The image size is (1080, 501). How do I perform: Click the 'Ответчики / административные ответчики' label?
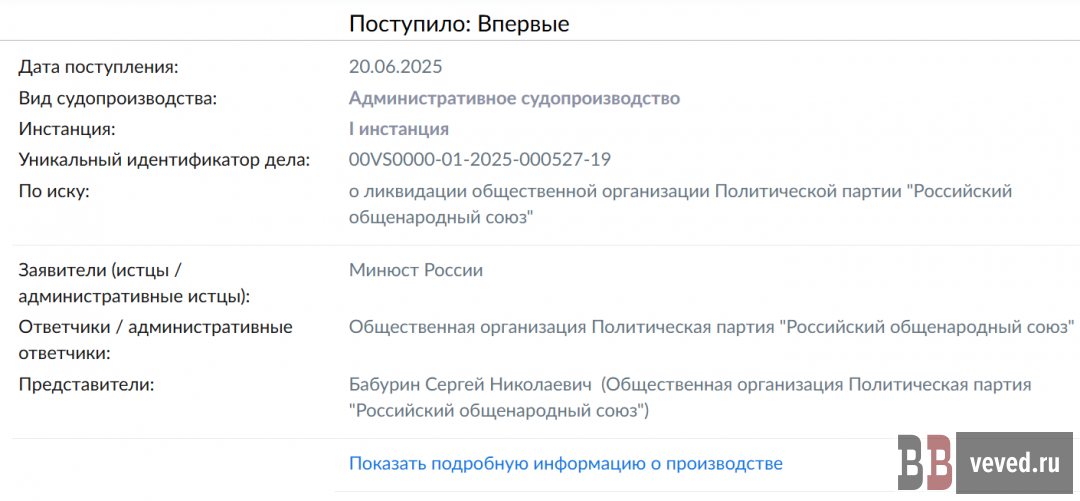pyautogui.click(x=155, y=339)
